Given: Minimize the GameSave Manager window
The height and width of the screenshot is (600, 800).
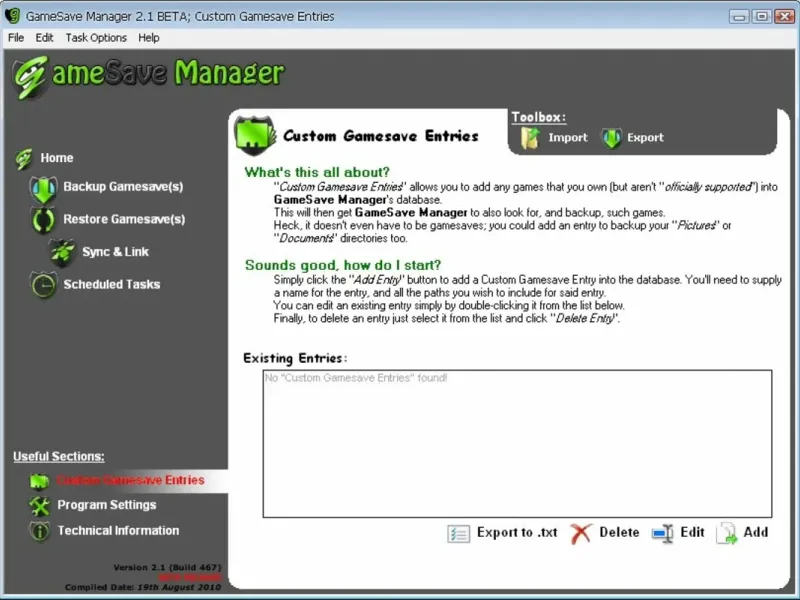Looking at the screenshot, I should [738, 16].
